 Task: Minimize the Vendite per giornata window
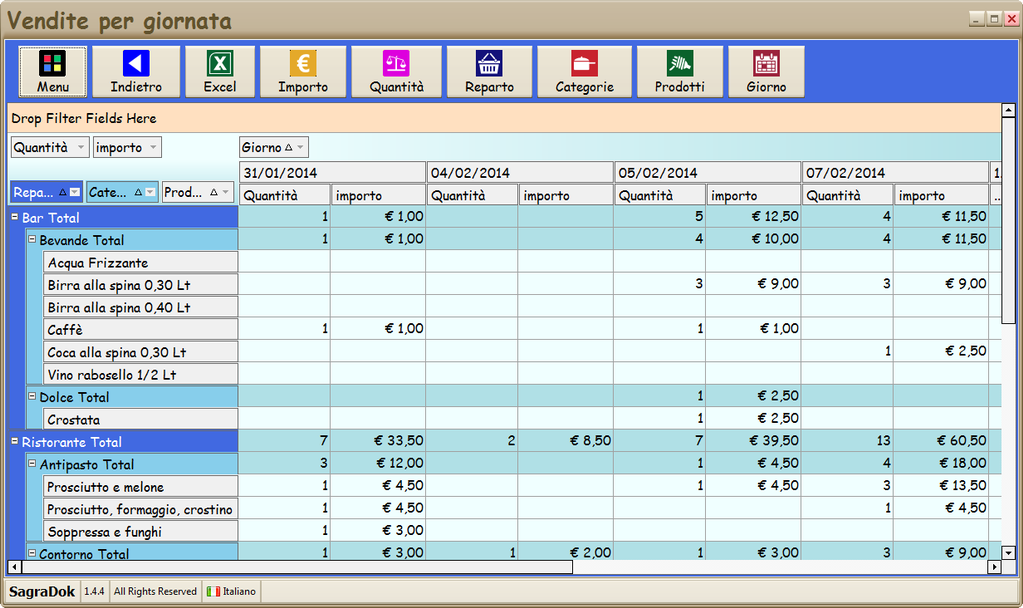click(x=977, y=19)
